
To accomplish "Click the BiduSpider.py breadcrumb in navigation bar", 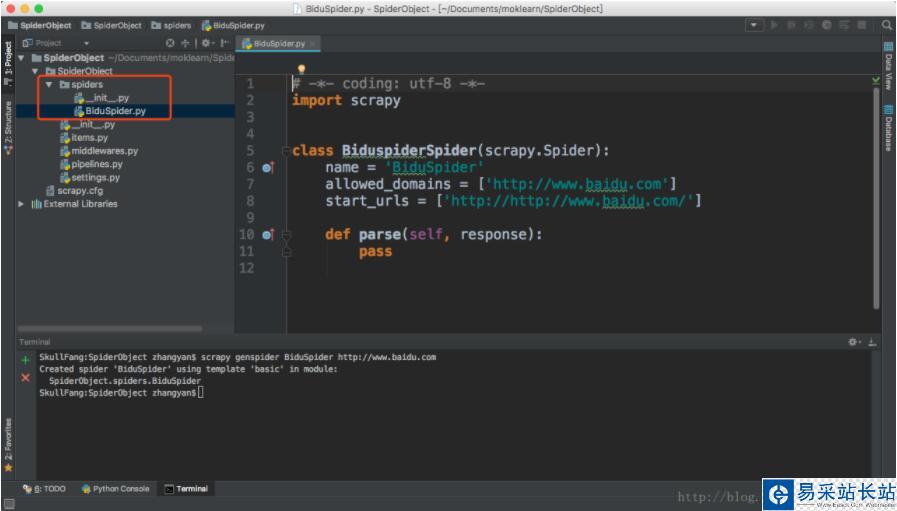I will (x=233, y=25).
